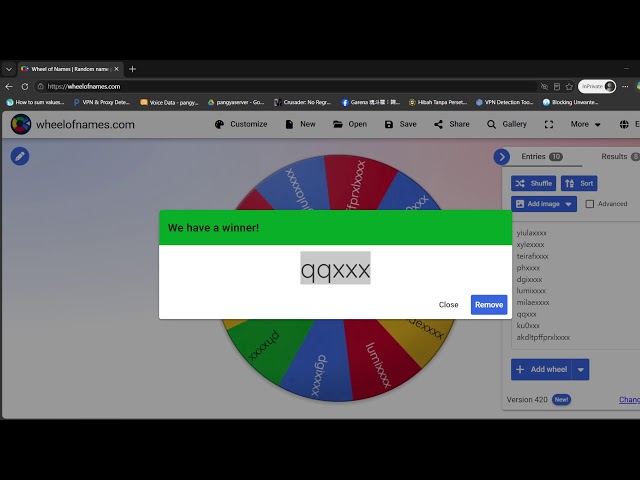Screen dimensions: 640x480
Task: Close the winner dialog
Action: [x=448, y=304]
